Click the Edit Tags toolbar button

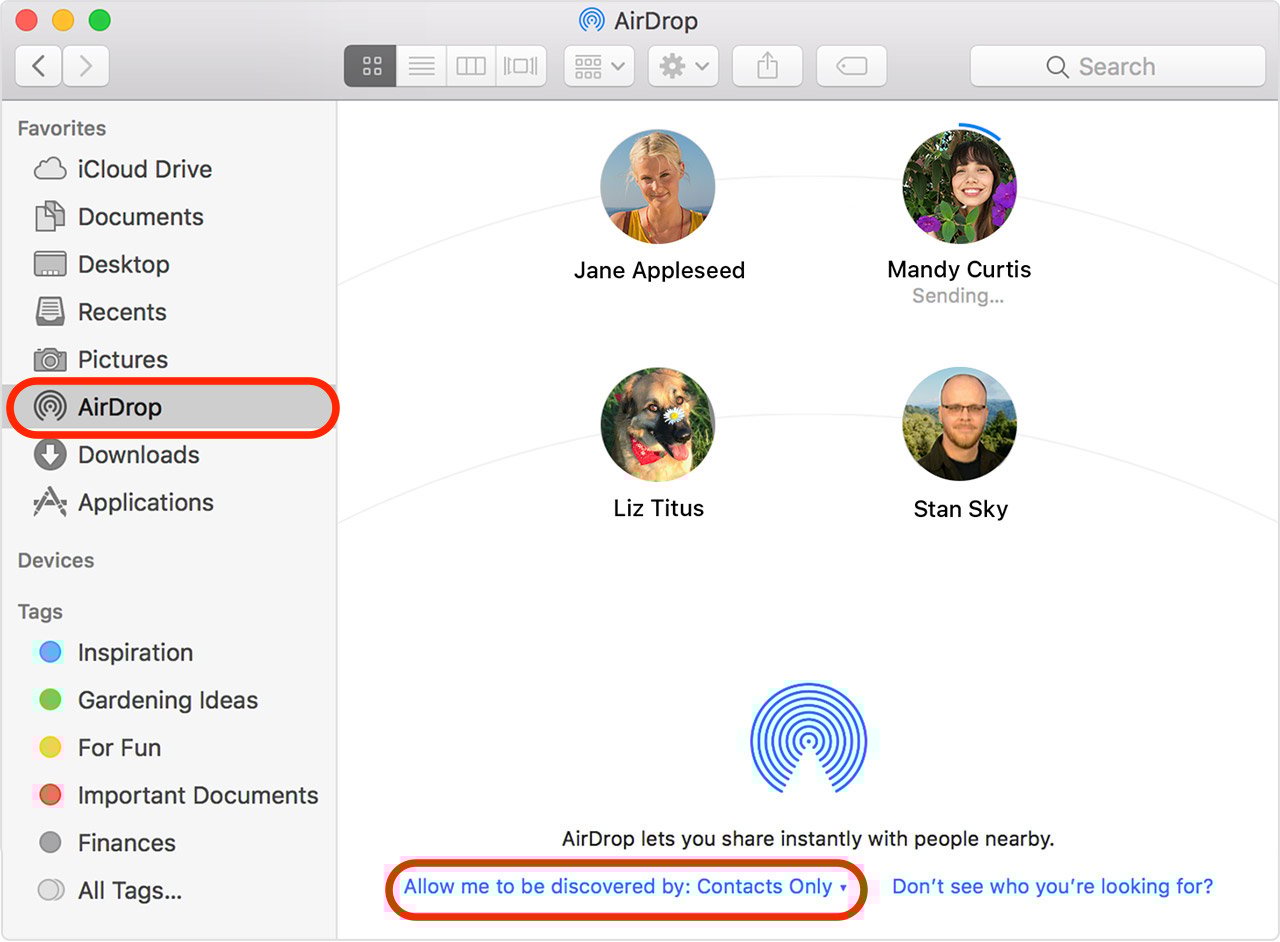[851, 67]
